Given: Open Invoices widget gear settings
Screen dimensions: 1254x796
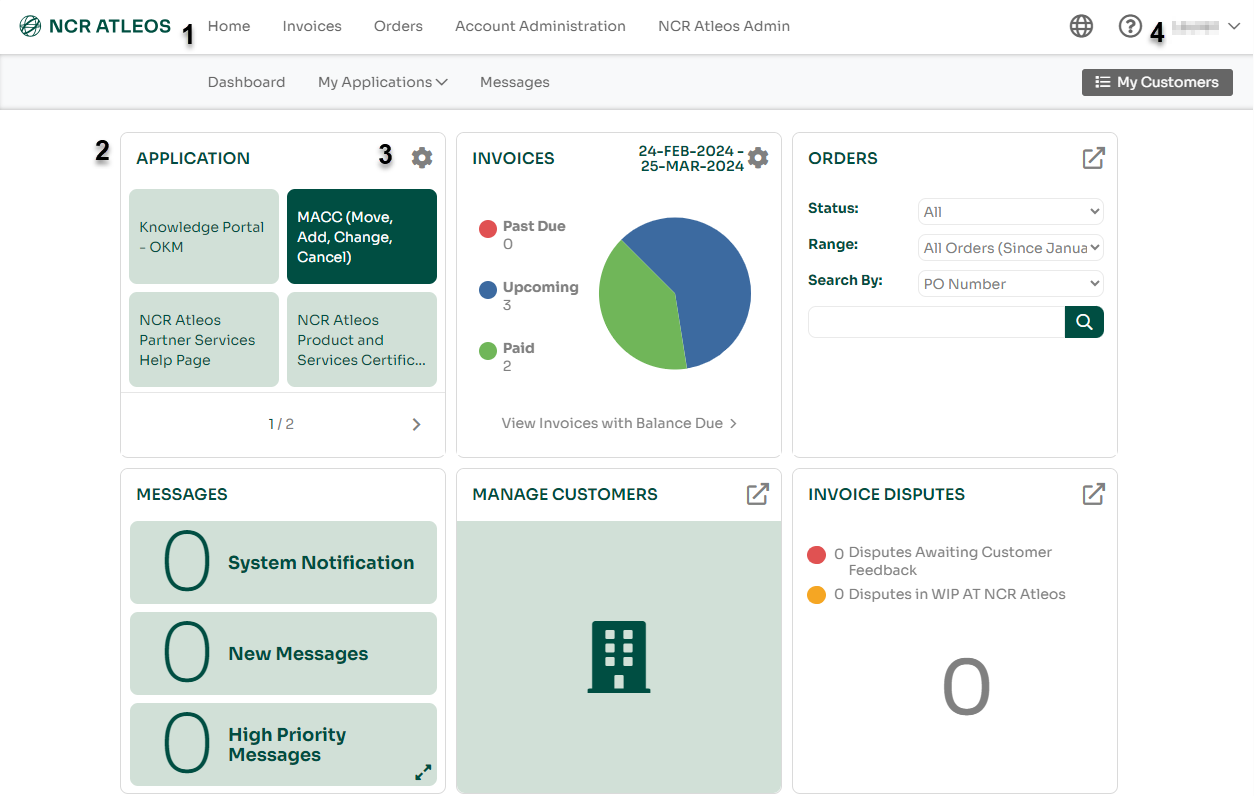Looking at the screenshot, I should (x=758, y=157).
